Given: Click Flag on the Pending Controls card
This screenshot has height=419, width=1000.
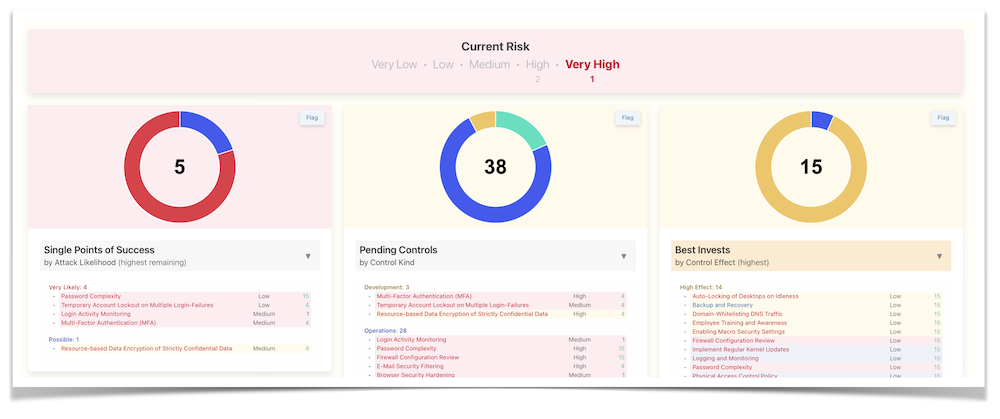Looking at the screenshot, I should point(627,118).
